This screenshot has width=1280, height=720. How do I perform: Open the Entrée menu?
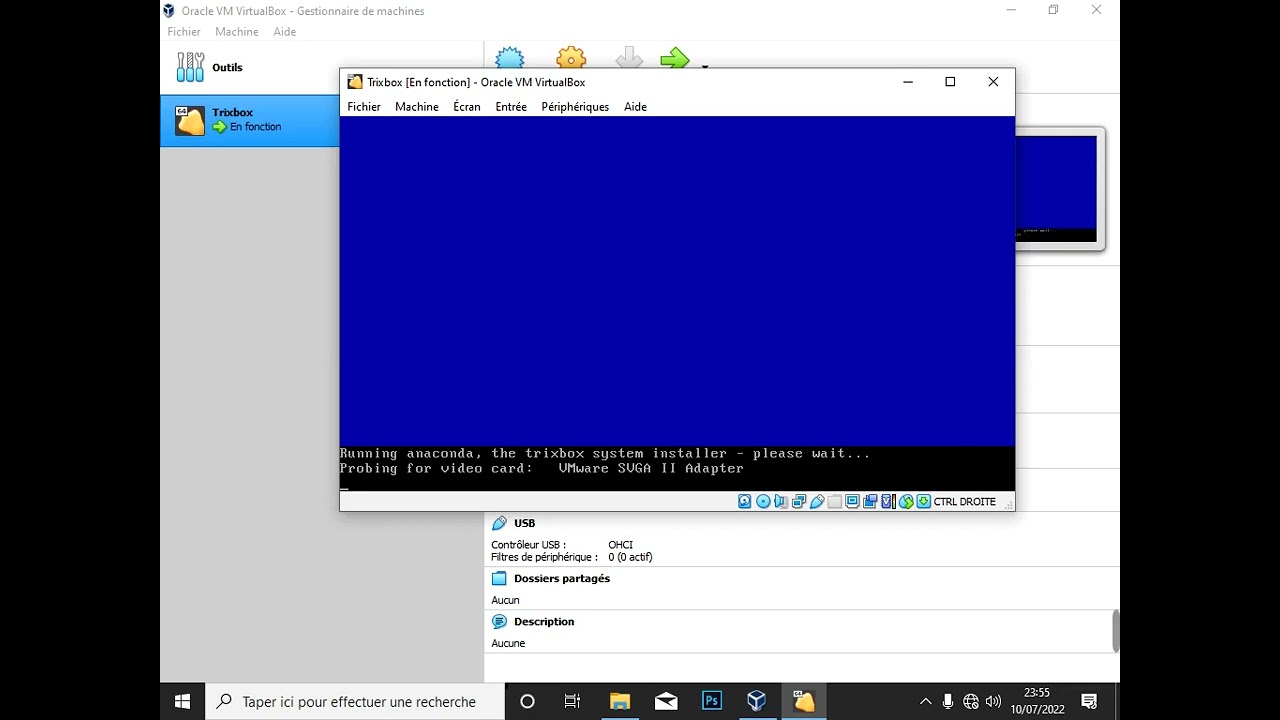(511, 107)
